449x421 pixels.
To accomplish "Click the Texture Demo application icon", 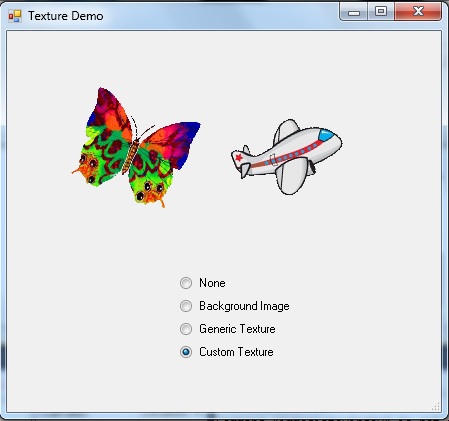I will (x=15, y=16).
